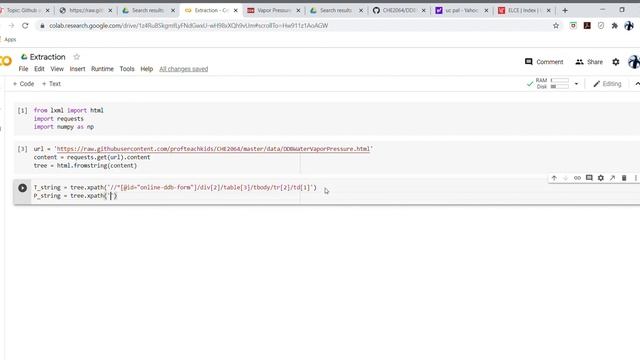Click the Share button
The image size is (640, 360).
pos(589,62)
